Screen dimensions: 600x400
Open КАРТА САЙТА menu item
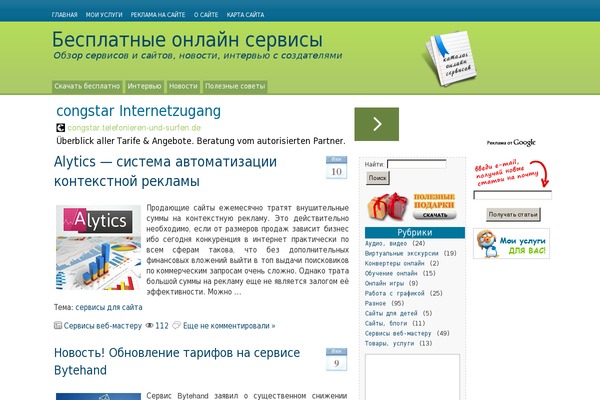pyautogui.click(x=245, y=15)
